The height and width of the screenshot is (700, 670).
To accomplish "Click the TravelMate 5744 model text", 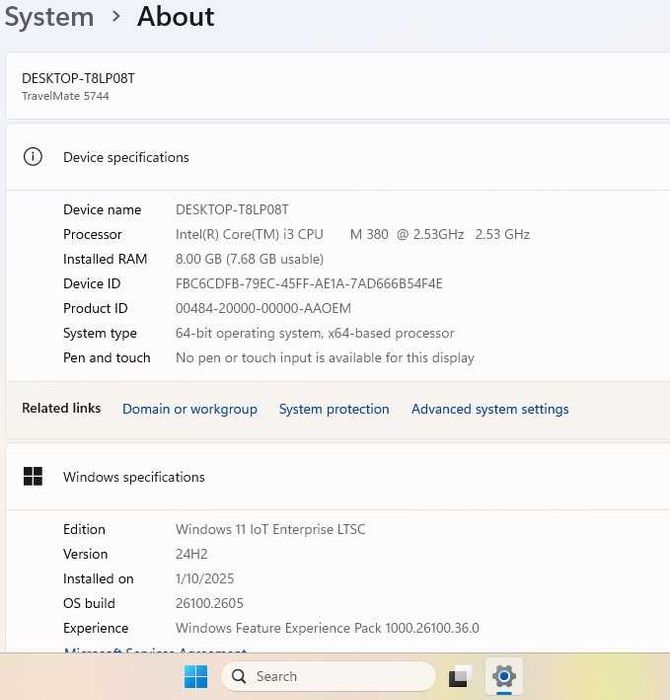I will coord(65,96).
